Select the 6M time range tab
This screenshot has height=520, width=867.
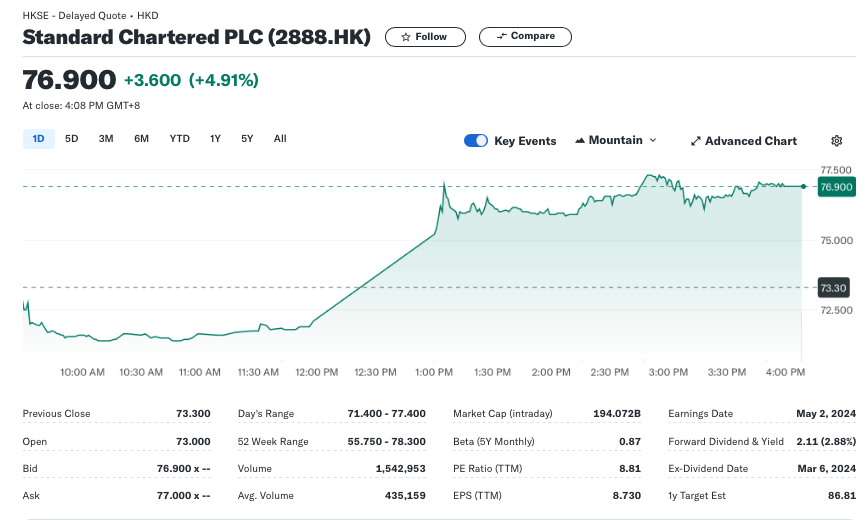141,139
